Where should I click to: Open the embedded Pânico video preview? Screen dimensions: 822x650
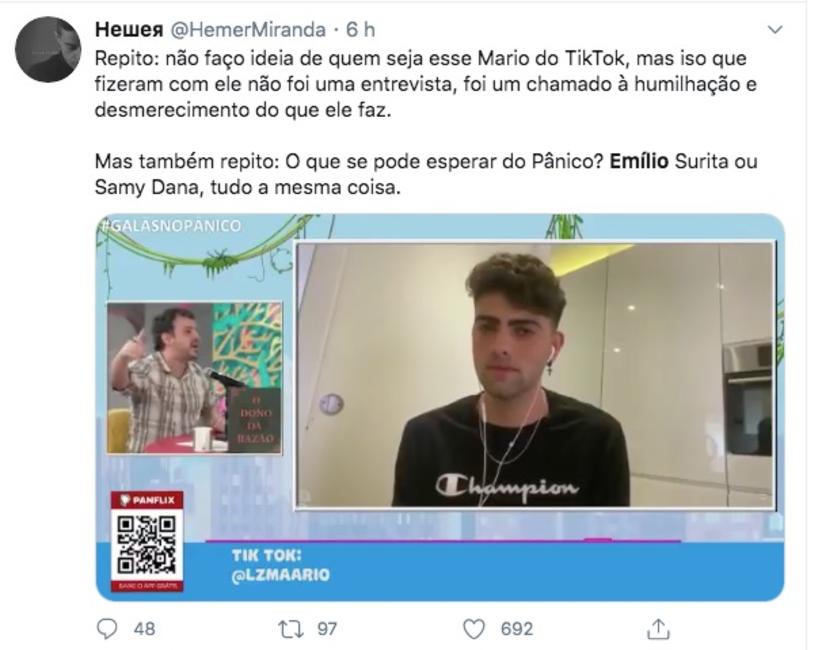click(x=440, y=407)
